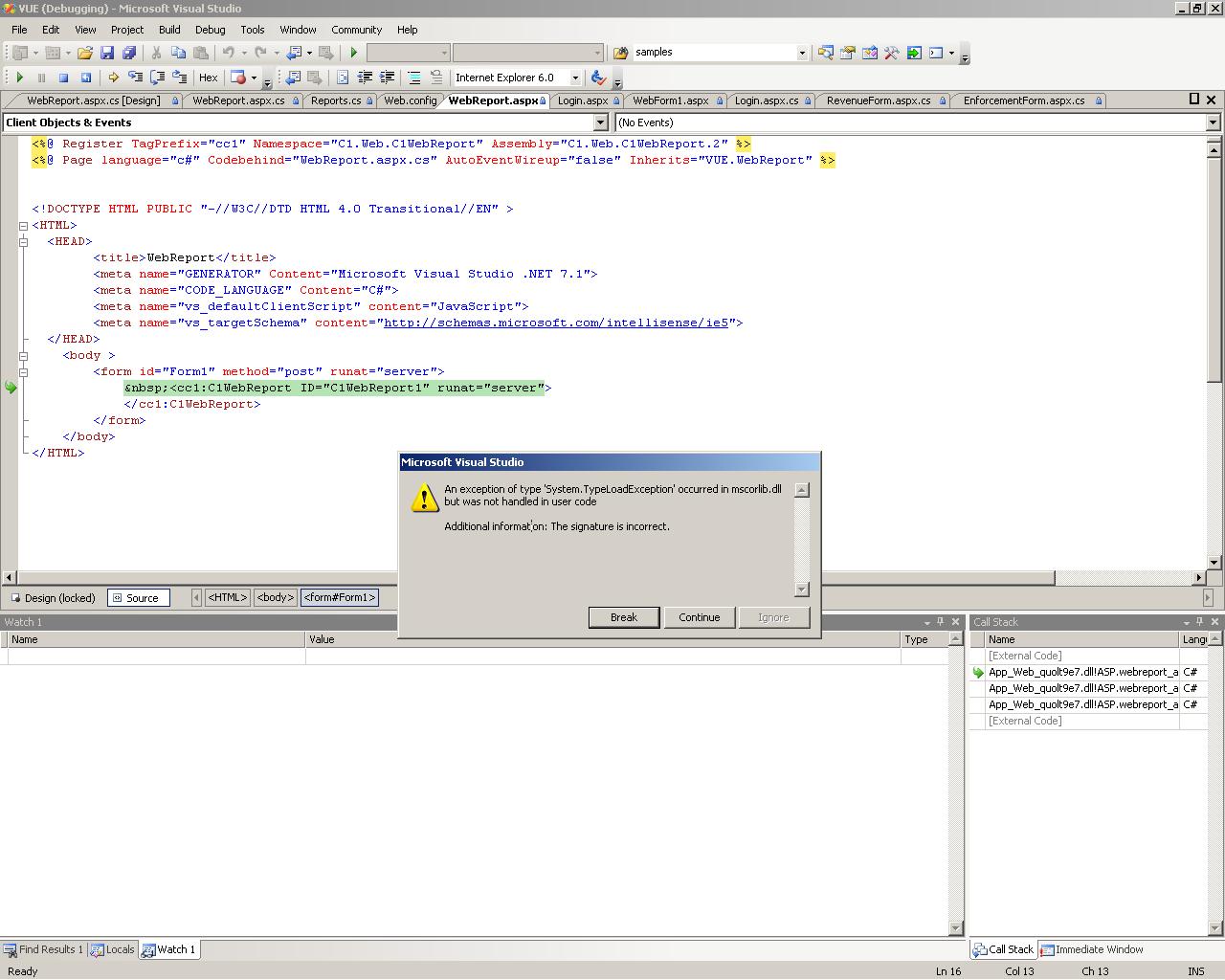Image resolution: width=1225 pixels, height=980 pixels.
Task: Navigate backward toolbar icon
Action: (295, 53)
